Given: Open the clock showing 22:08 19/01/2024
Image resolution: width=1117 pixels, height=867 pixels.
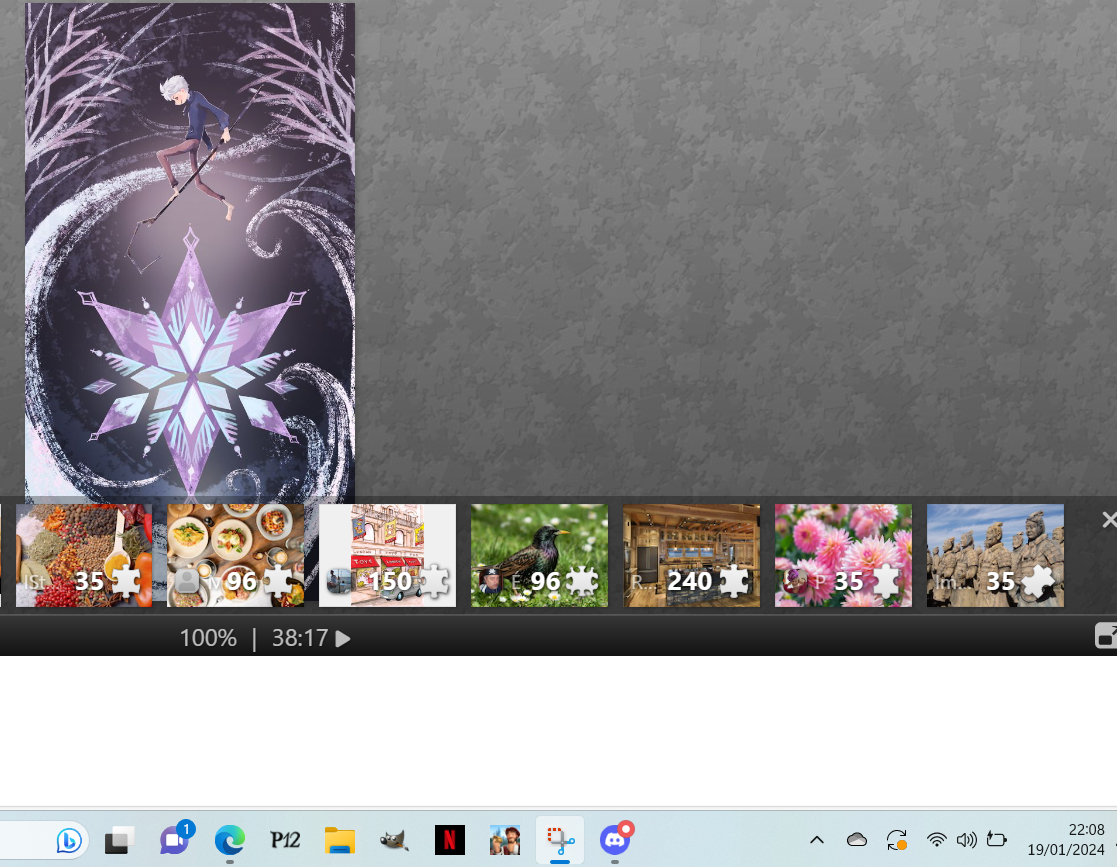Looking at the screenshot, I should (x=1066, y=840).
